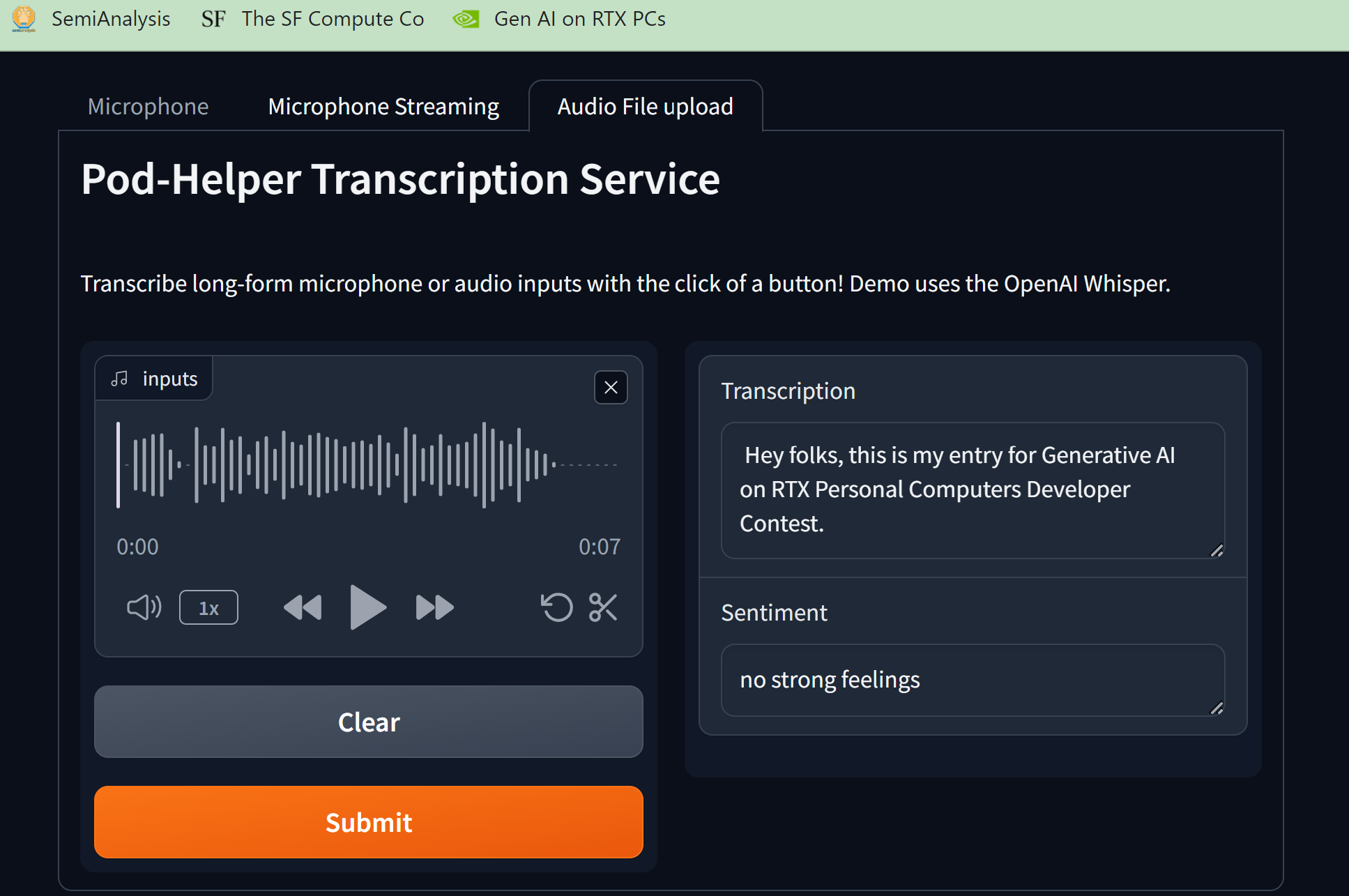Seek to the middle of the audio waveform
1349x896 pixels.
tap(367, 464)
